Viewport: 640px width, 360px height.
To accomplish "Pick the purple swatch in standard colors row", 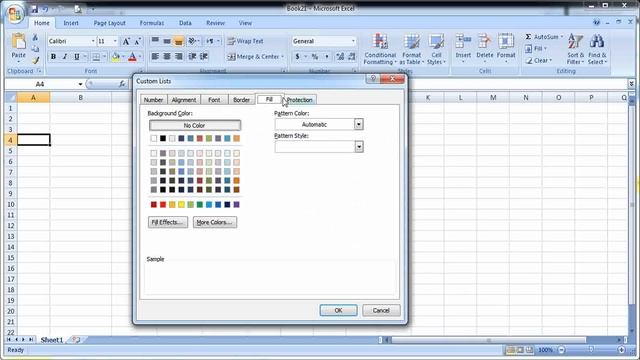I will pos(236,204).
